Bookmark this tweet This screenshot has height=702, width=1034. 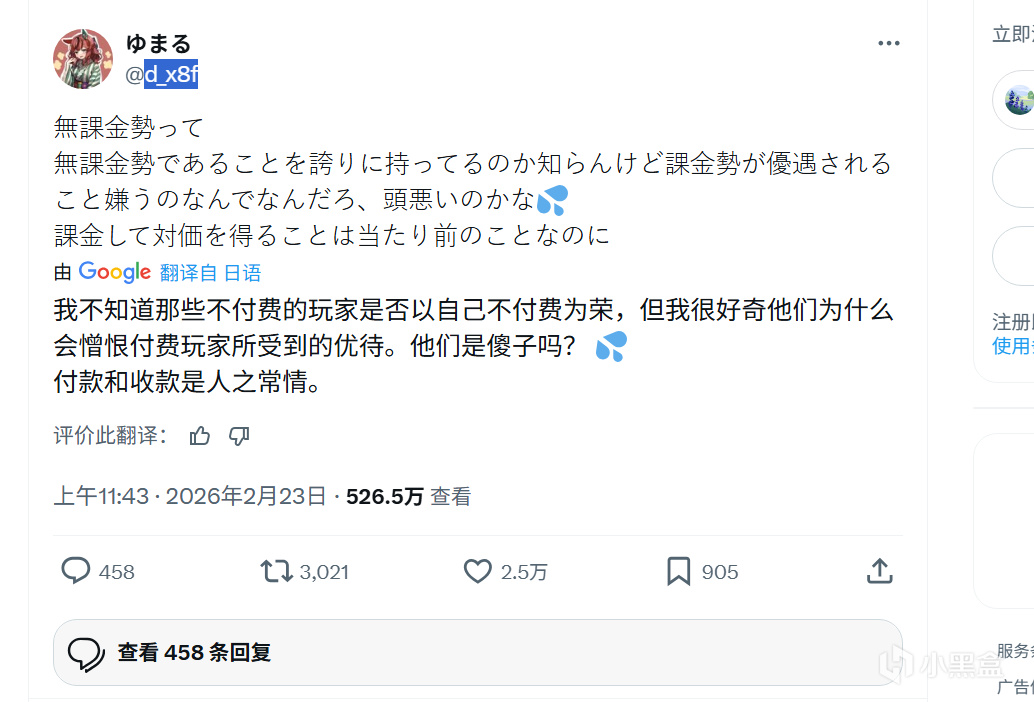pos(678,571)
